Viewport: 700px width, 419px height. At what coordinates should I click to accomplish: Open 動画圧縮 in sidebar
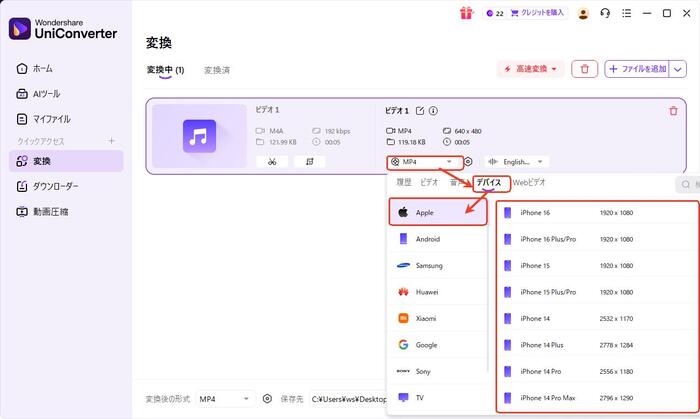(42, 212)
